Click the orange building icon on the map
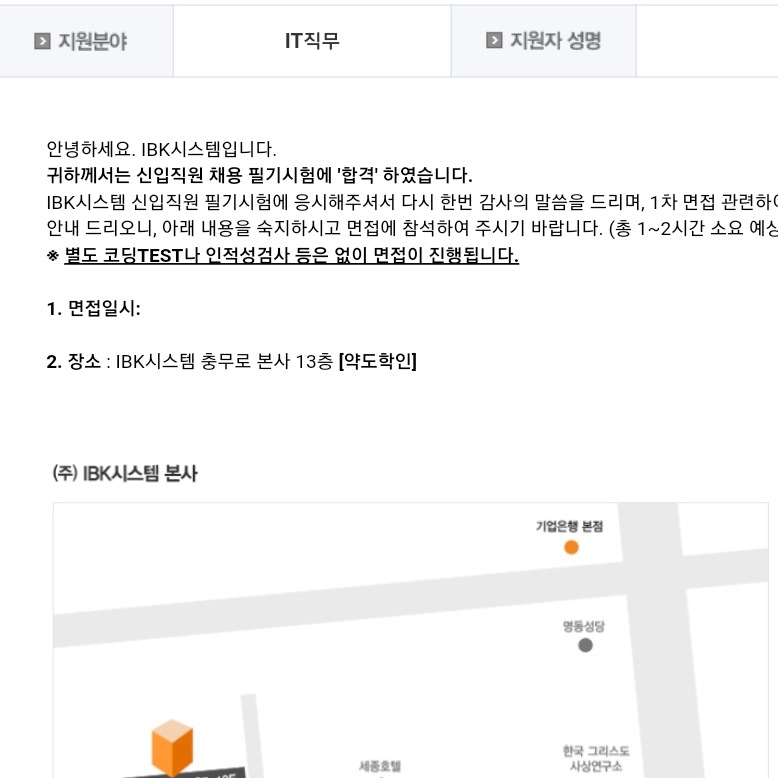Image resolution: width=778 pixels, height=778 pixels. click(172, 748)
